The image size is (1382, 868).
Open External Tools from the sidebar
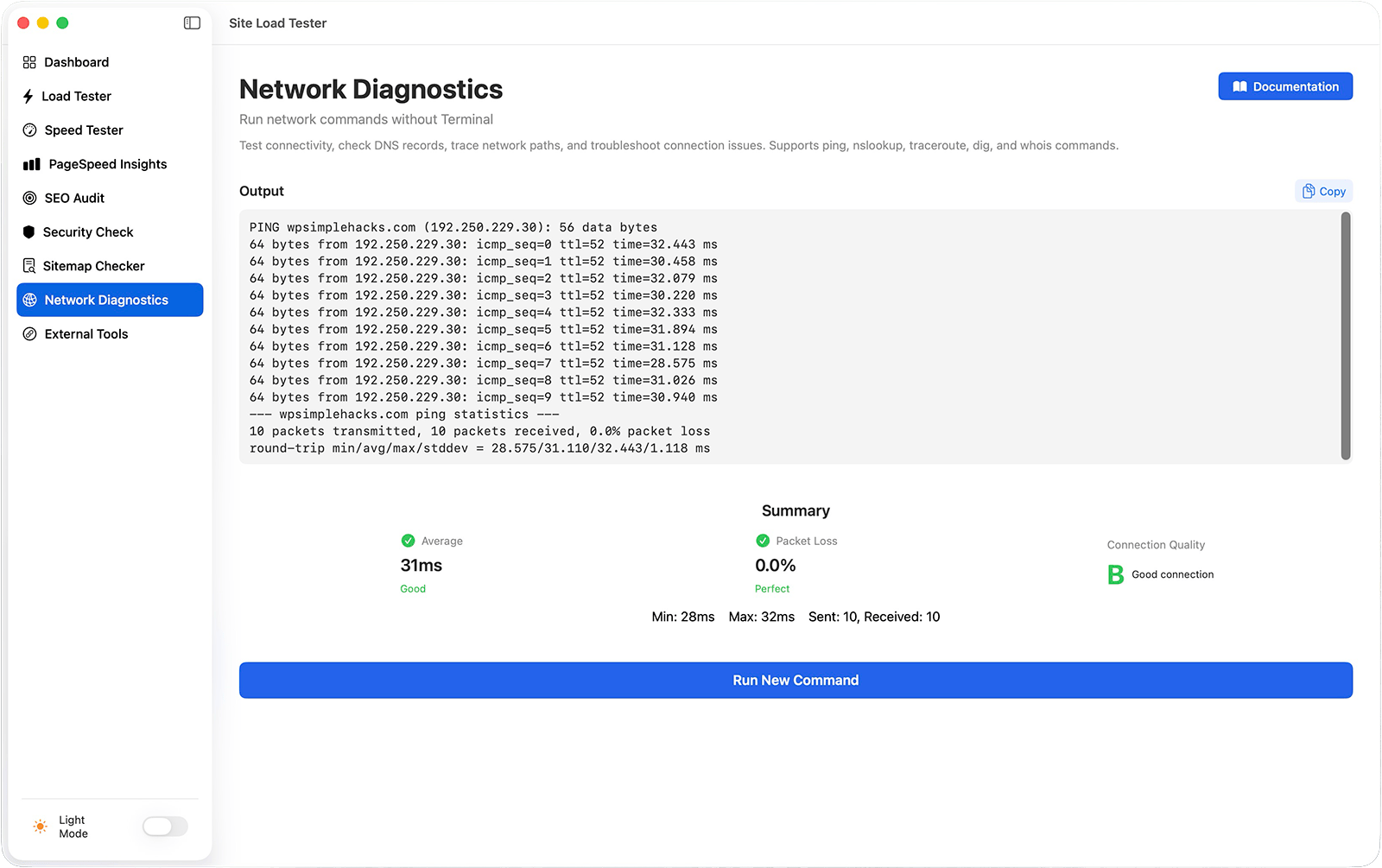(x=86, y=333)
